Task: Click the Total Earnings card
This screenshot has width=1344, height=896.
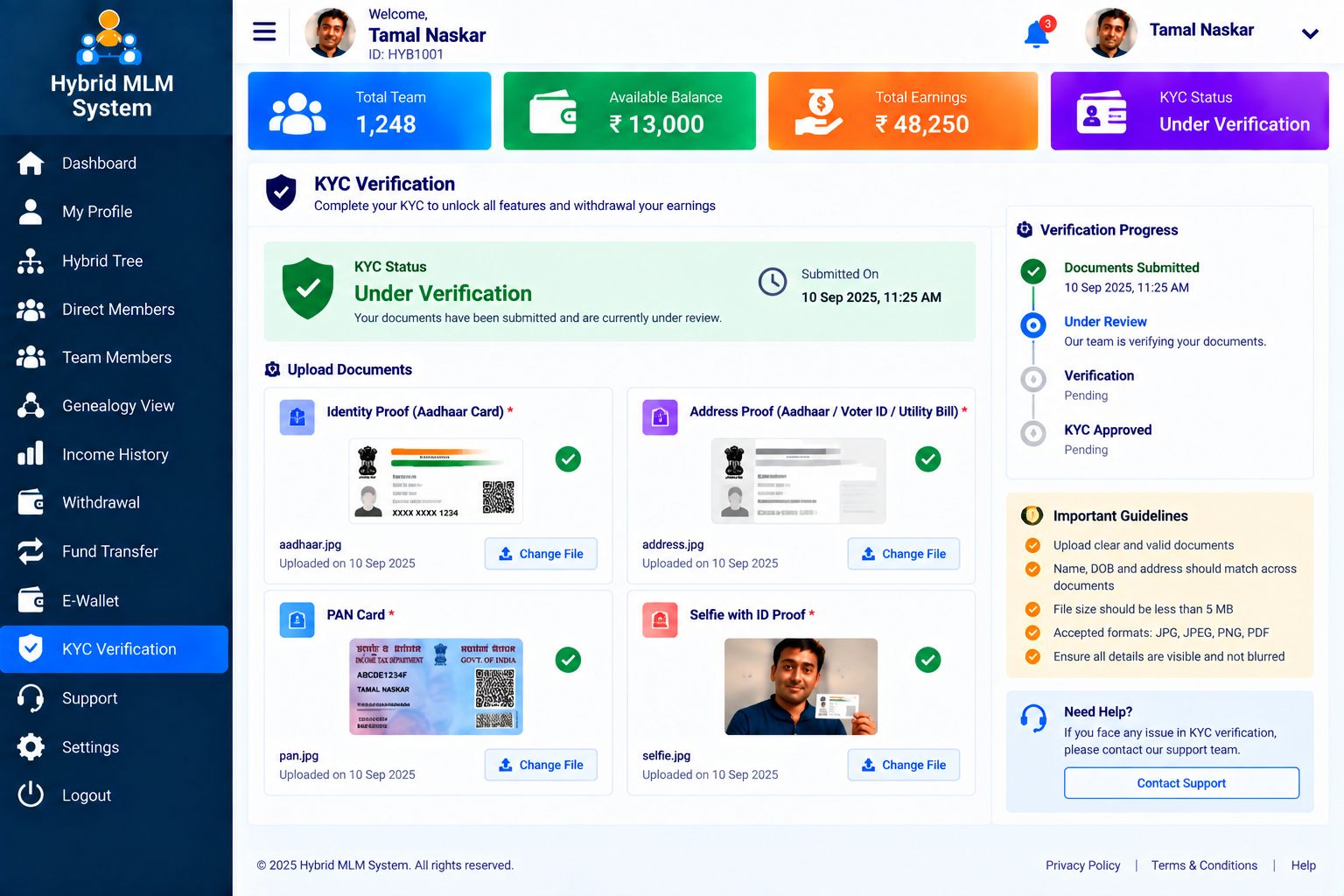Action: (x=903, y=111)
